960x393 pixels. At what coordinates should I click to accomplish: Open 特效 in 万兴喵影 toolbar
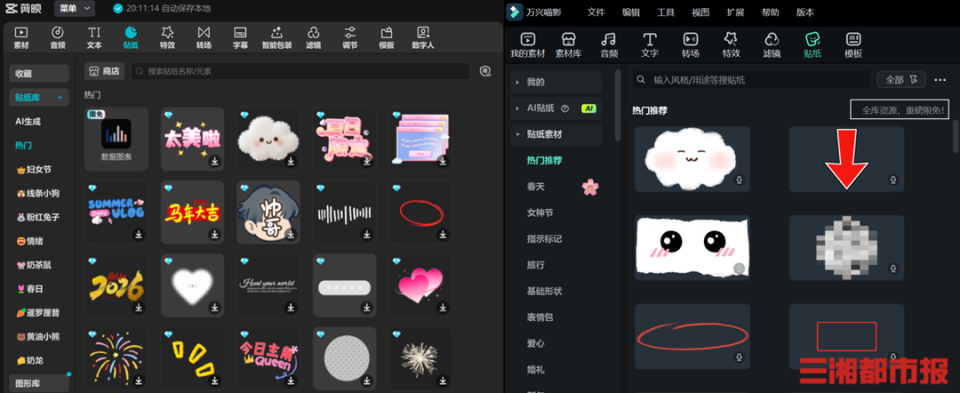click(x=730, y=45)
